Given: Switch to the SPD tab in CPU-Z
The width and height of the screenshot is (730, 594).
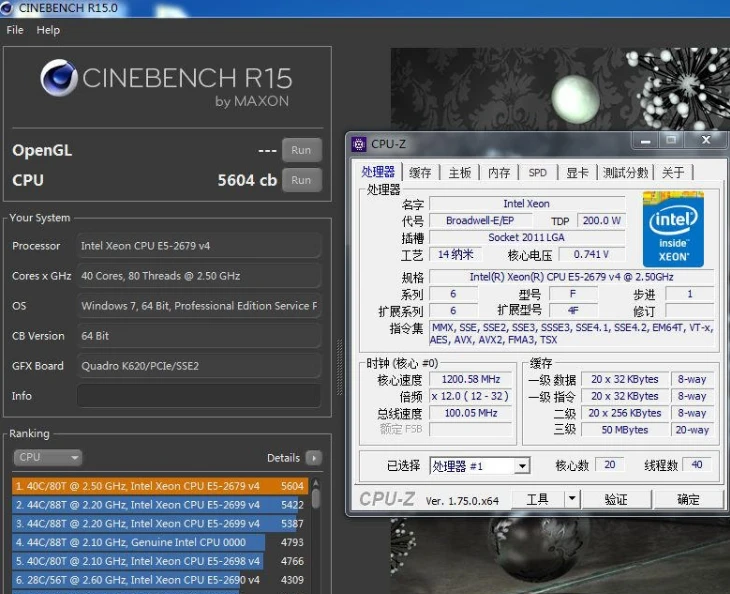Looking at the screenshot, I should (538, 173).
